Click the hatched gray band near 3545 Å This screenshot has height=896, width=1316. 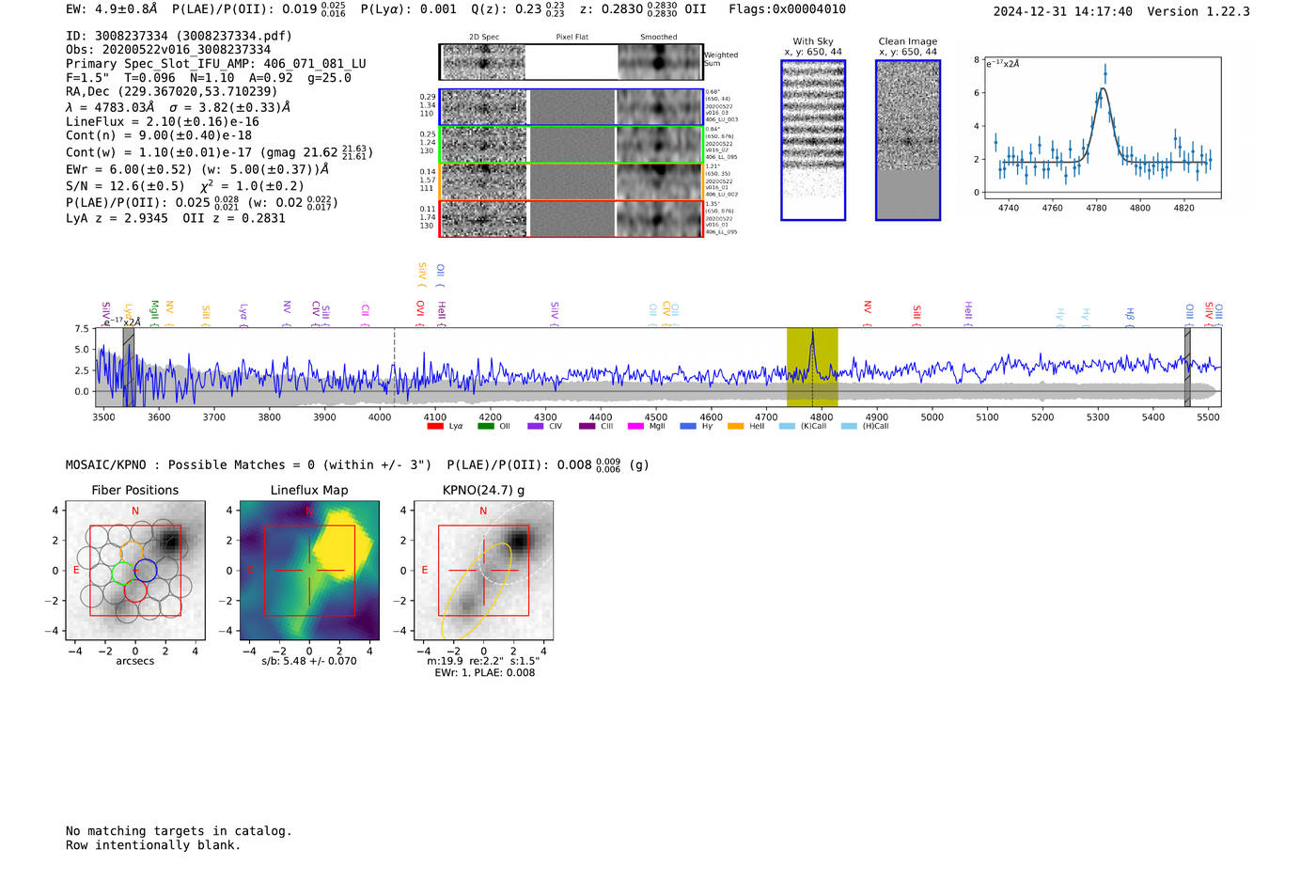pos(129,367)
